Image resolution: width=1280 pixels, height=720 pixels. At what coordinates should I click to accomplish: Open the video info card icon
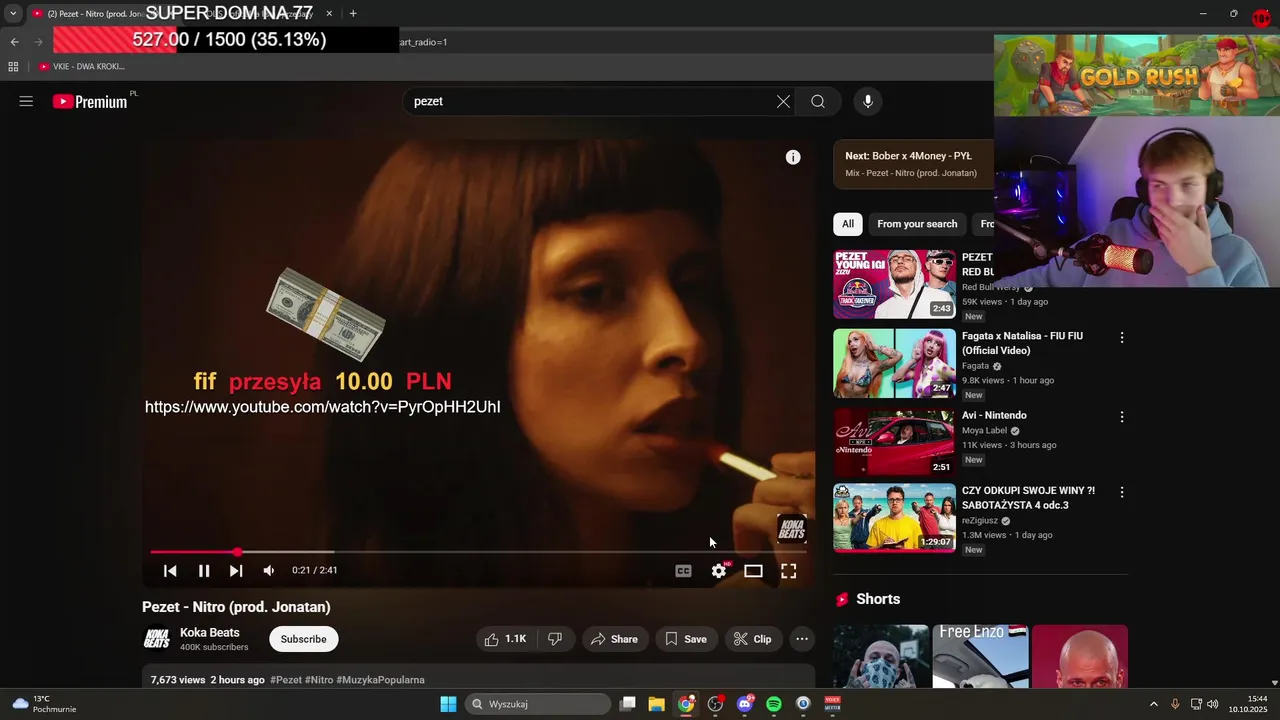(793, 157)
